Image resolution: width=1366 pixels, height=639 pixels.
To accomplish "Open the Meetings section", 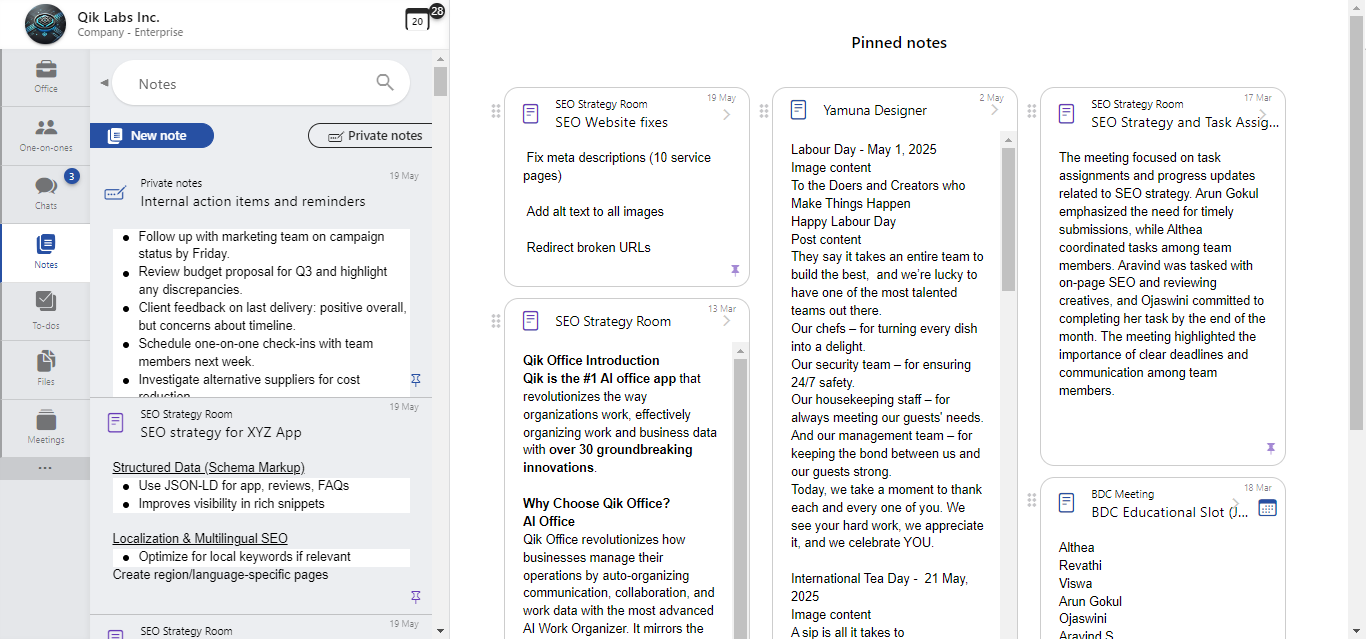I will point(46,427).
